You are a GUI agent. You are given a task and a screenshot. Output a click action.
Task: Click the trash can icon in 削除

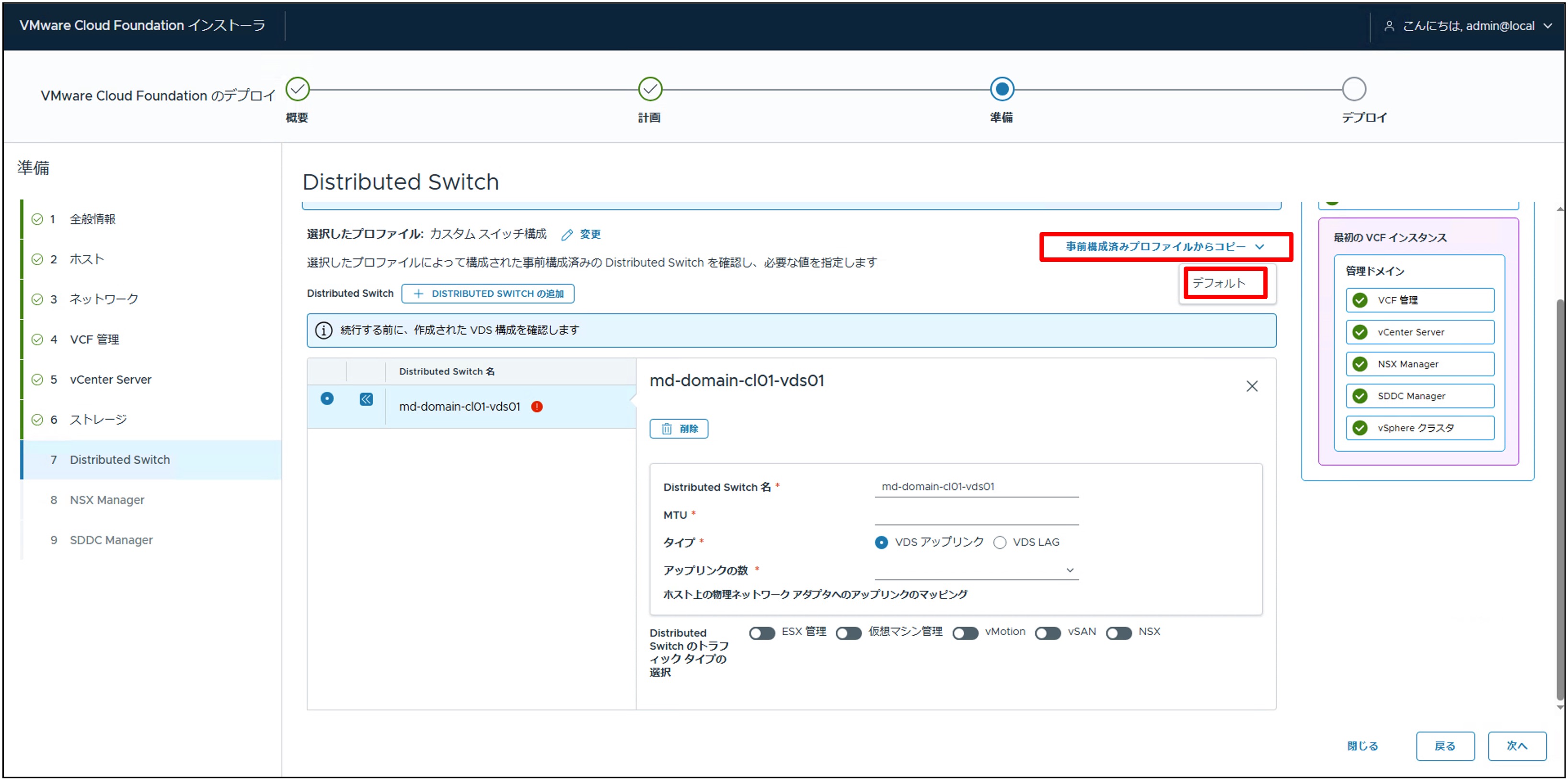coord(667,429)
